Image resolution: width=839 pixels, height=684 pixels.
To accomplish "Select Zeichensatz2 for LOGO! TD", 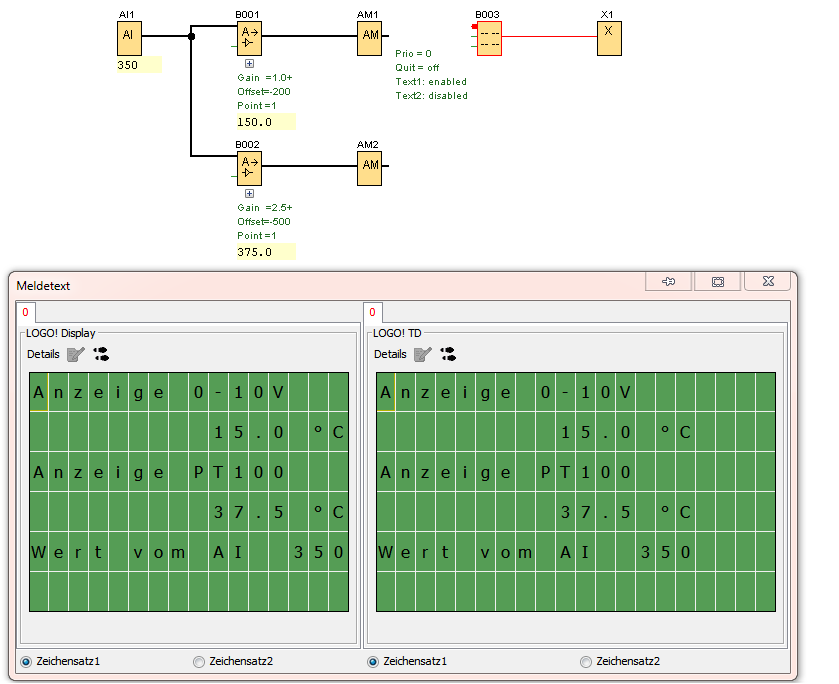I will click(x=586, y=662).
